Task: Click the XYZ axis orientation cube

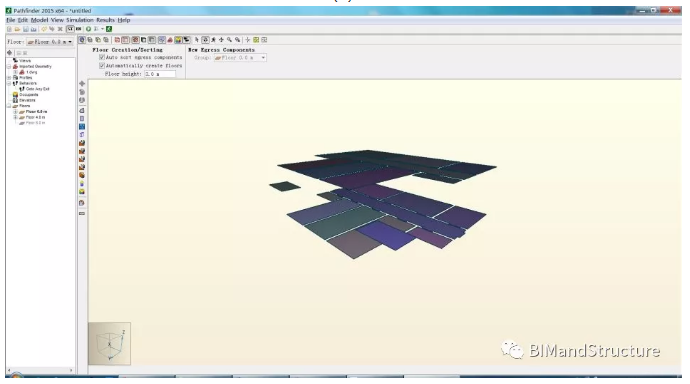Action: [x=110, y=344]
